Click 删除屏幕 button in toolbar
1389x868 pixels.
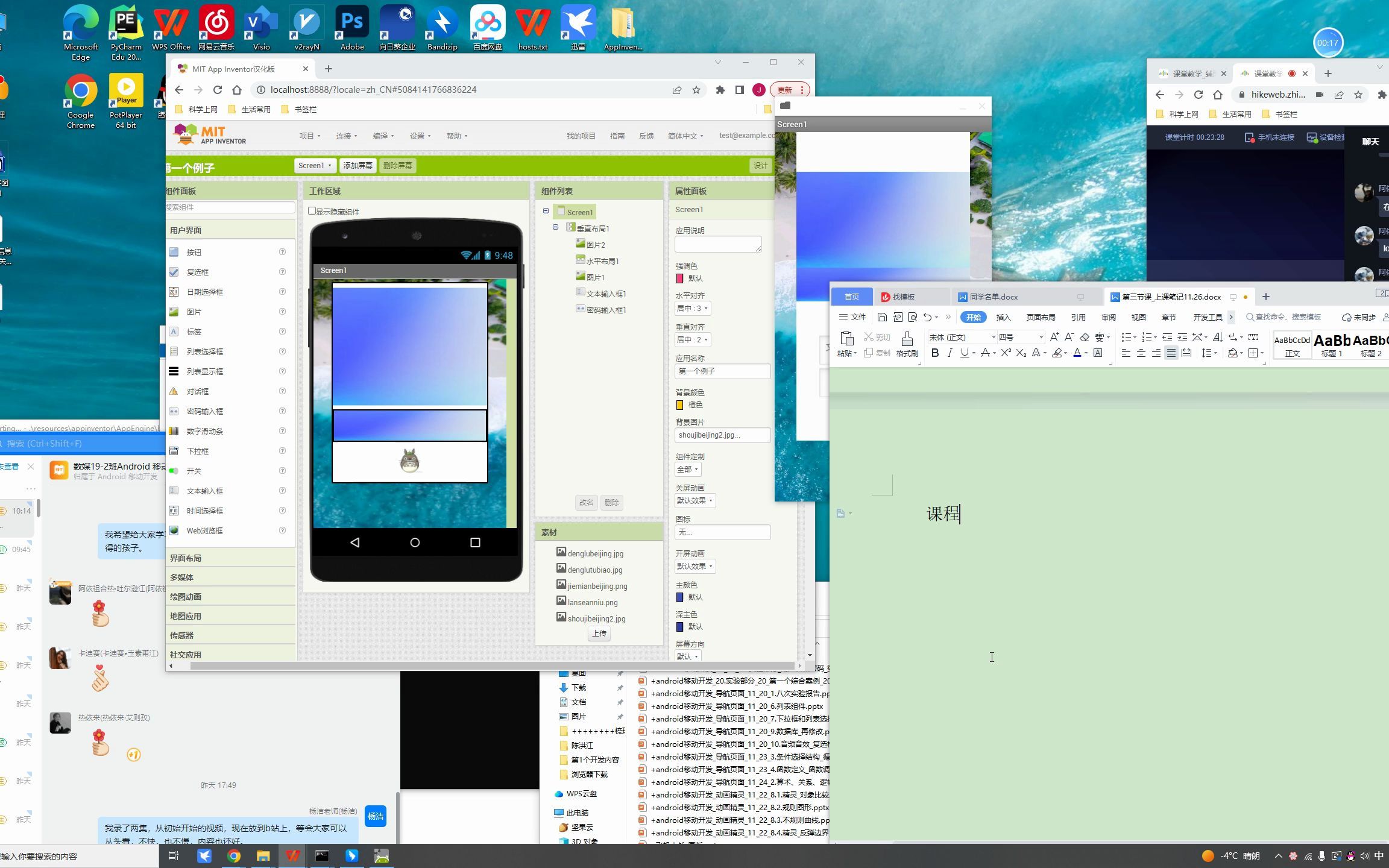coord(397,165)
